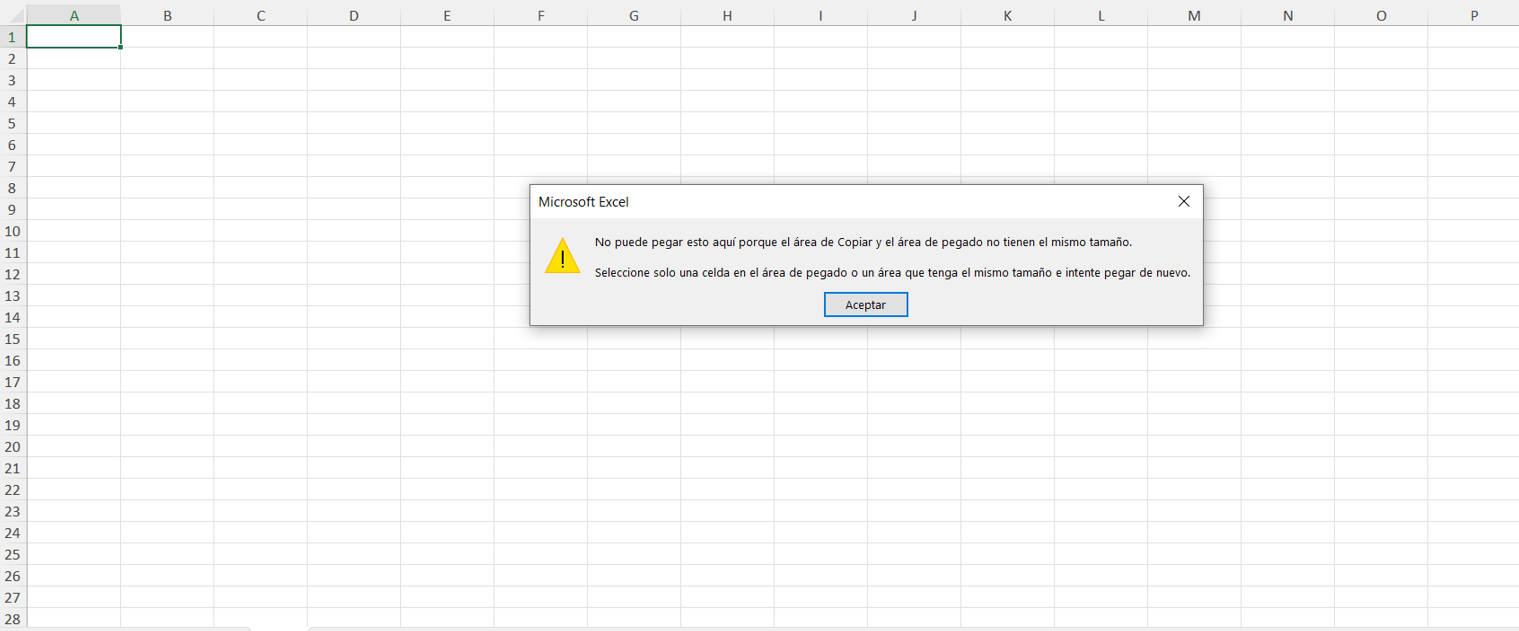
Task: Click the yellow warning triangle icon
Action: pyautogui.click(x=562, y=257)
